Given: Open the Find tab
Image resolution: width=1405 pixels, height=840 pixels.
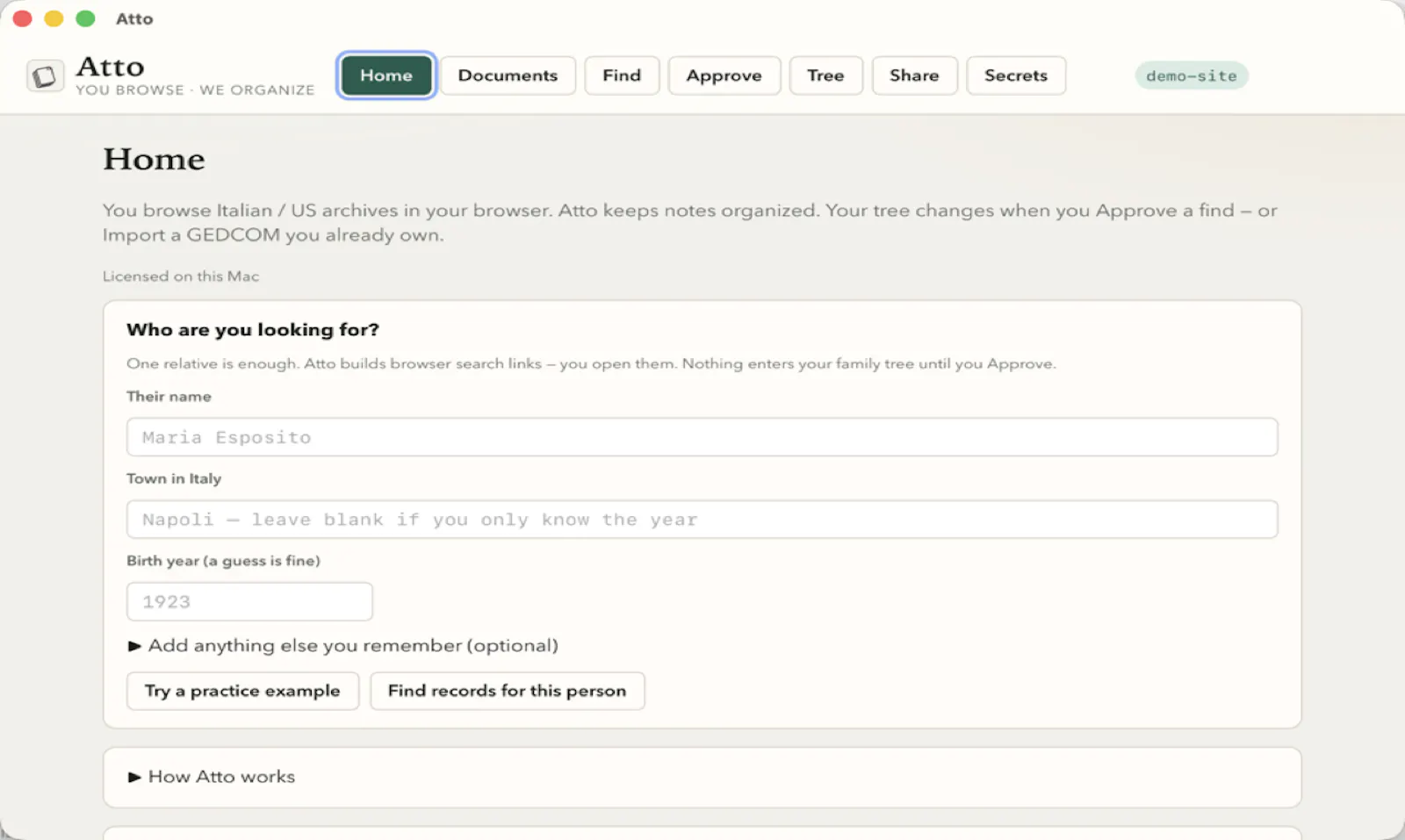Looking at the screenshot, I should (x=622, y=75).
